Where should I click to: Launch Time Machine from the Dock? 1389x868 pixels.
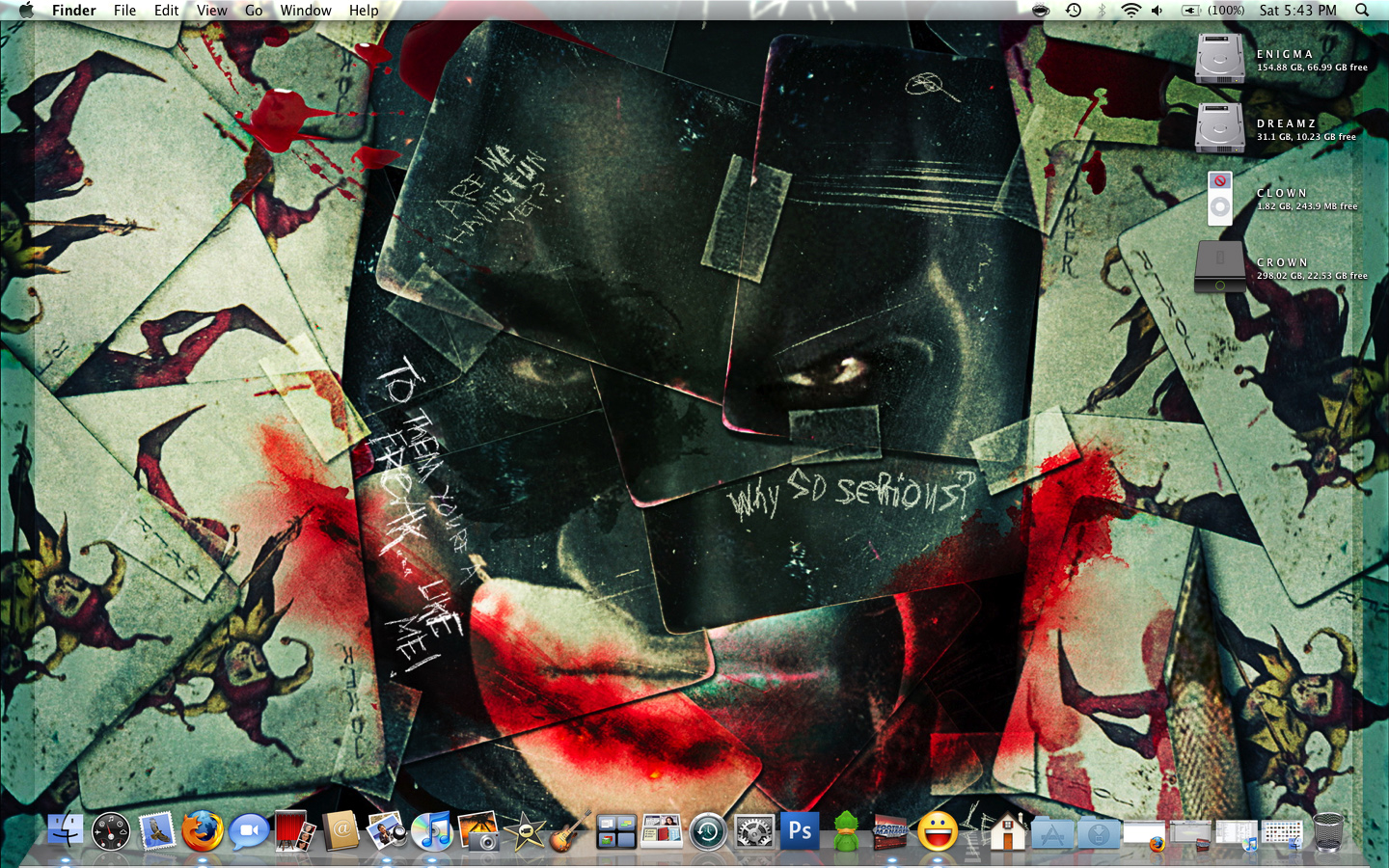(x=708, y=831)
